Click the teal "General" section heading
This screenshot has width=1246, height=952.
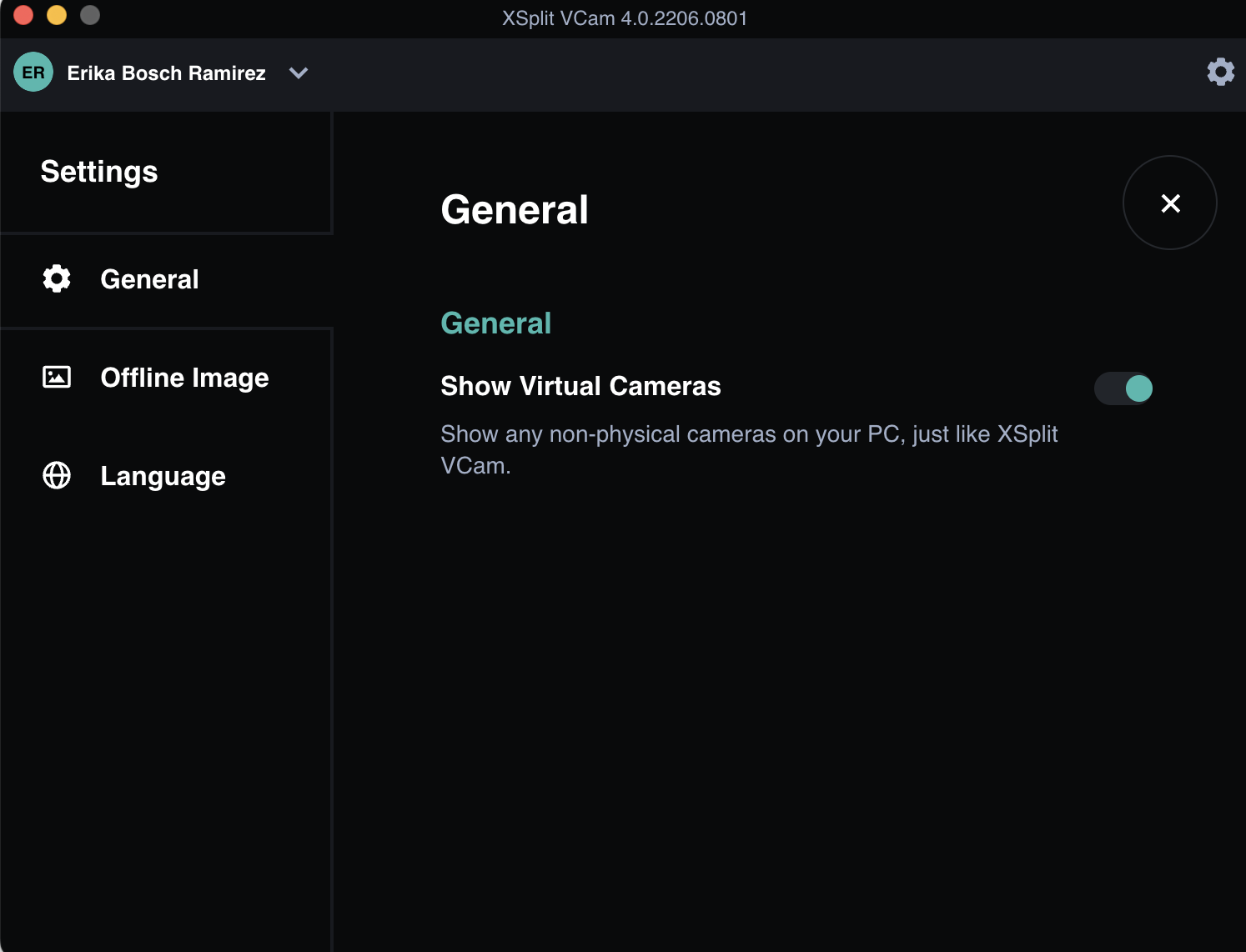(496, 323)
